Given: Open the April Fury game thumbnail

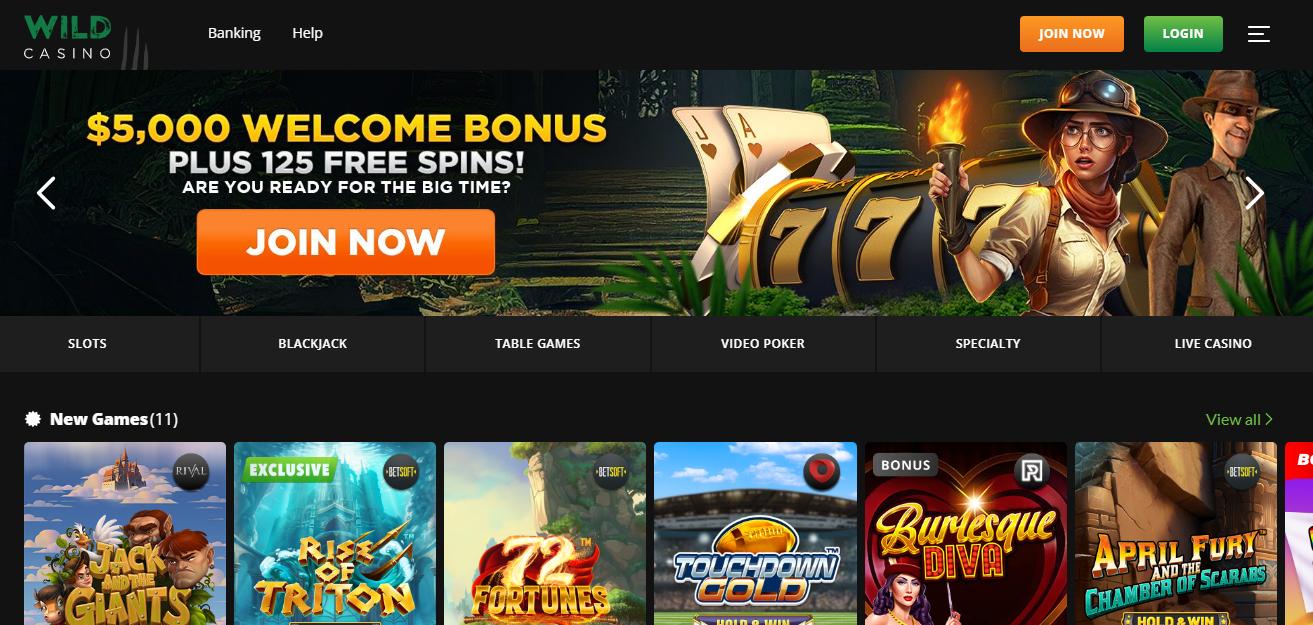Looking at the screenshot, I should pyautogui.click(x=1176, y=534).
